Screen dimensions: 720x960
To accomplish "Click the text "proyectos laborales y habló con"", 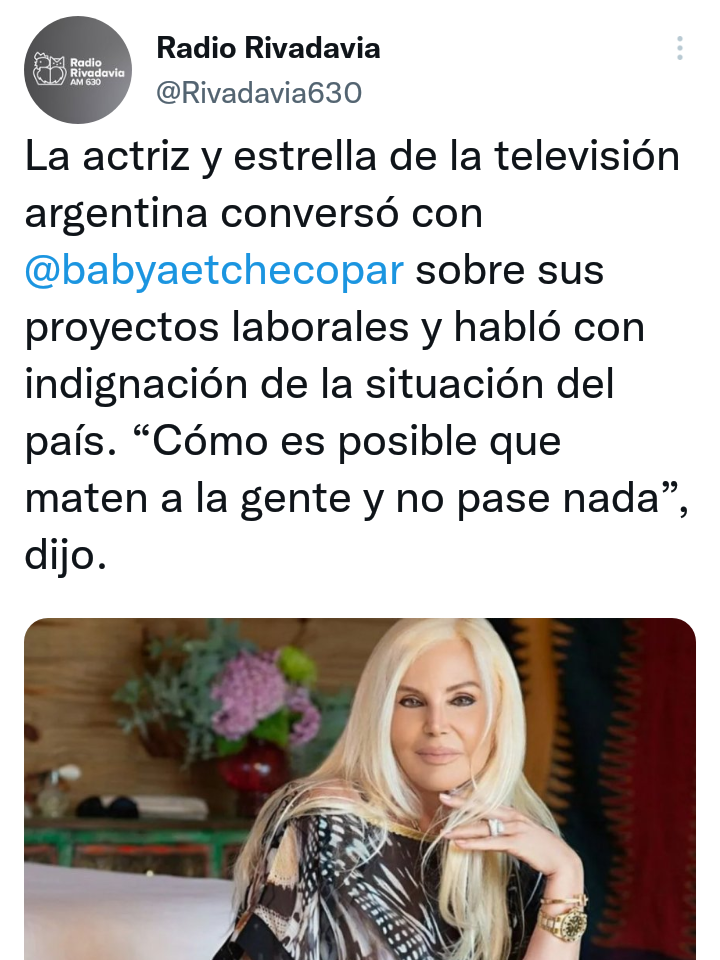I will tap(335, 327).
